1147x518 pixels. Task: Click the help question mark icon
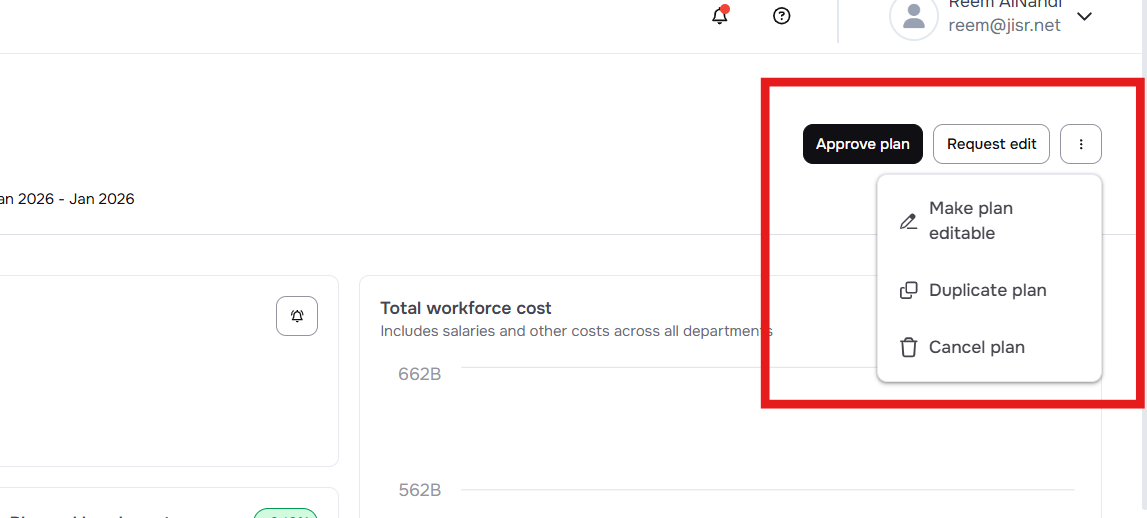[782, 16]
